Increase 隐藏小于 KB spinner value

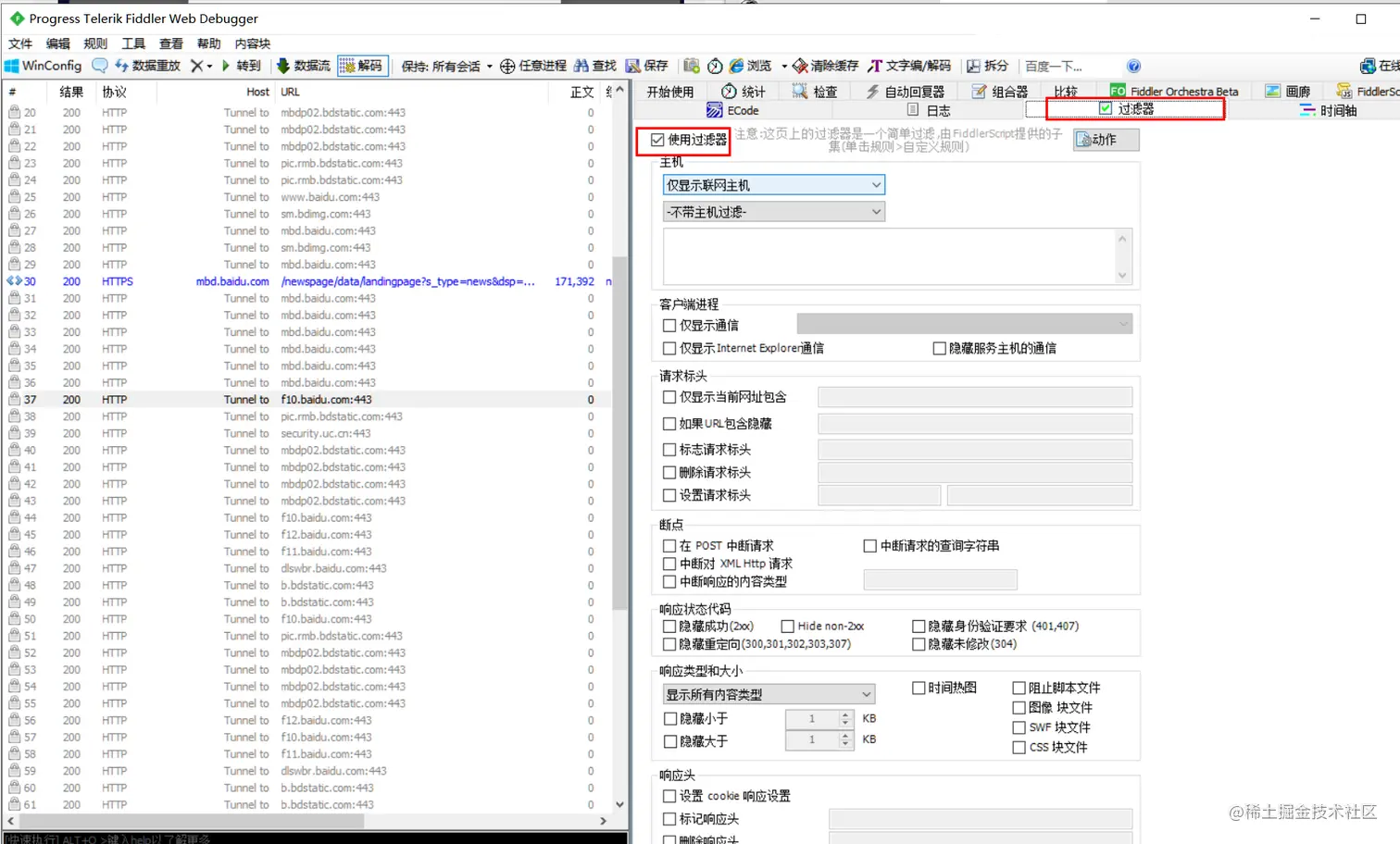coord(845,714)
